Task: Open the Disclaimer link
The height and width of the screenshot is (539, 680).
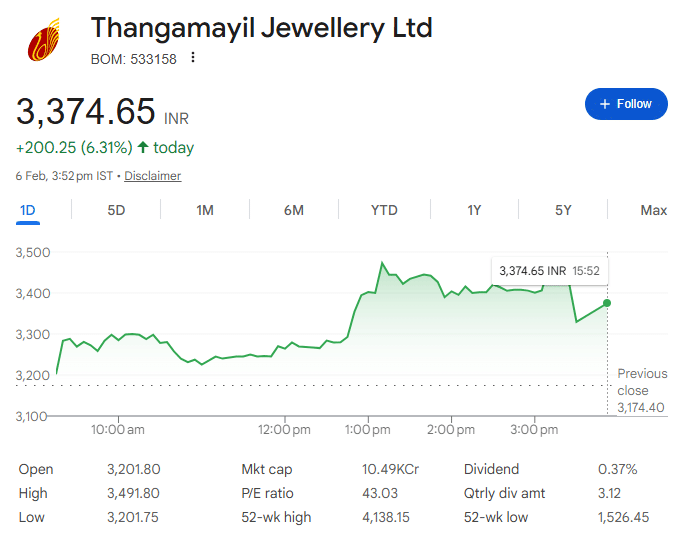Action: point(153,176)
